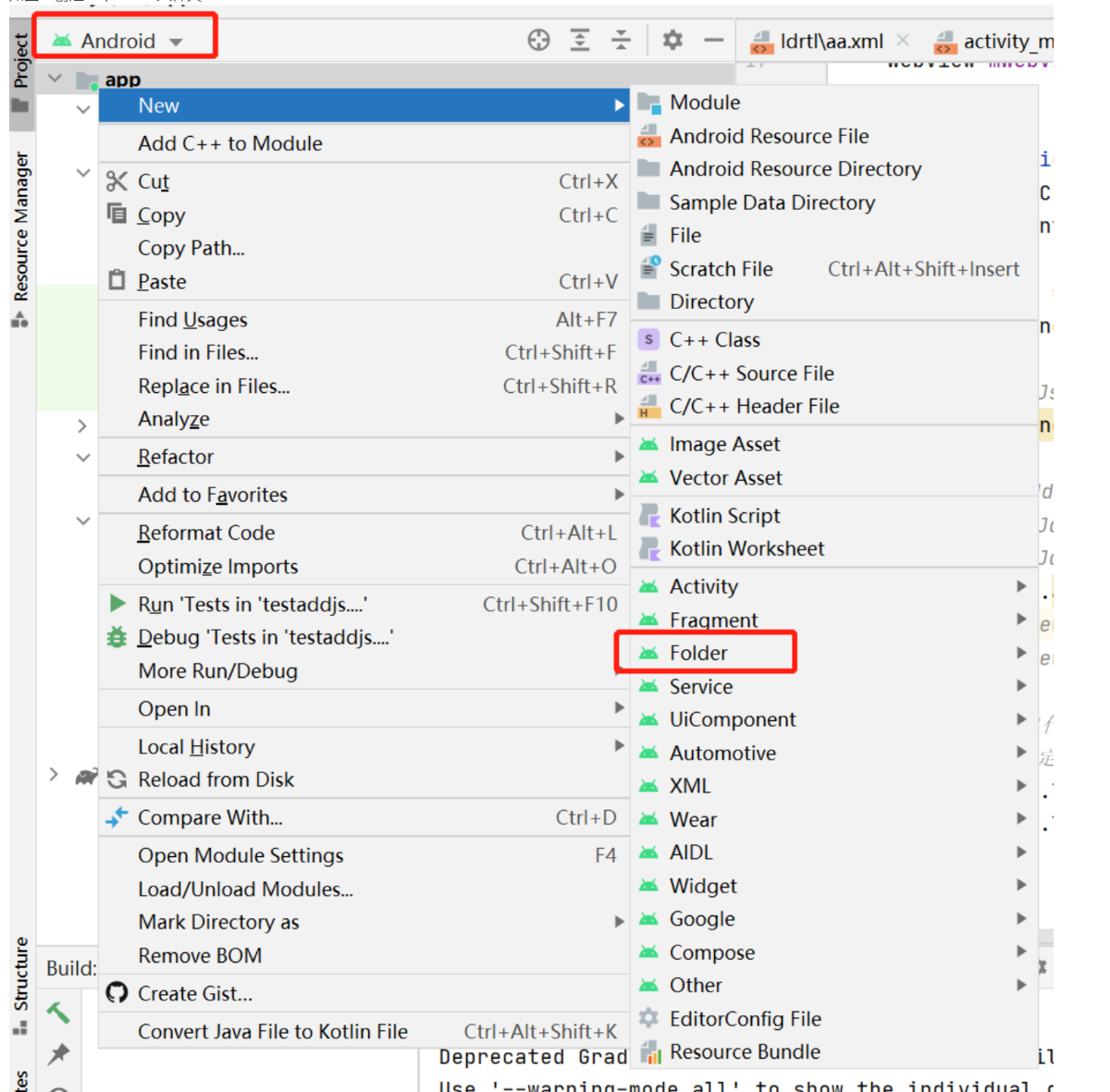The image size is (1110, 1092).
Task: Collapse the app module tree node
Action: pos(55,80)
